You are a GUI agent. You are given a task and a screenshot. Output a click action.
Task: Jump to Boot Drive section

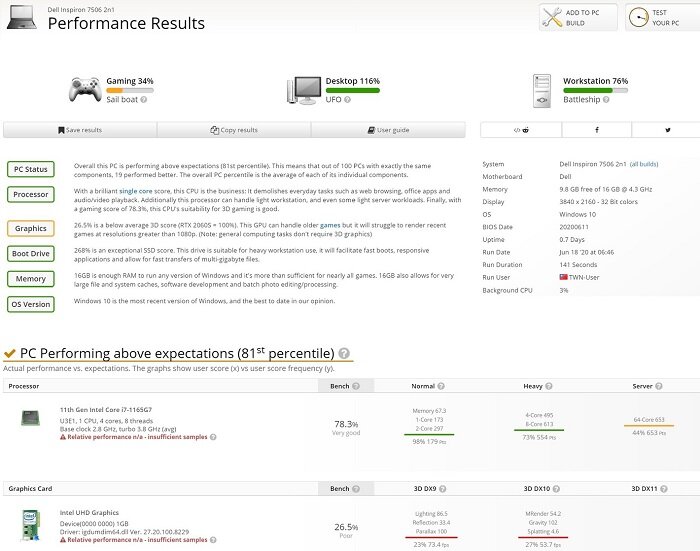[31, 254]
